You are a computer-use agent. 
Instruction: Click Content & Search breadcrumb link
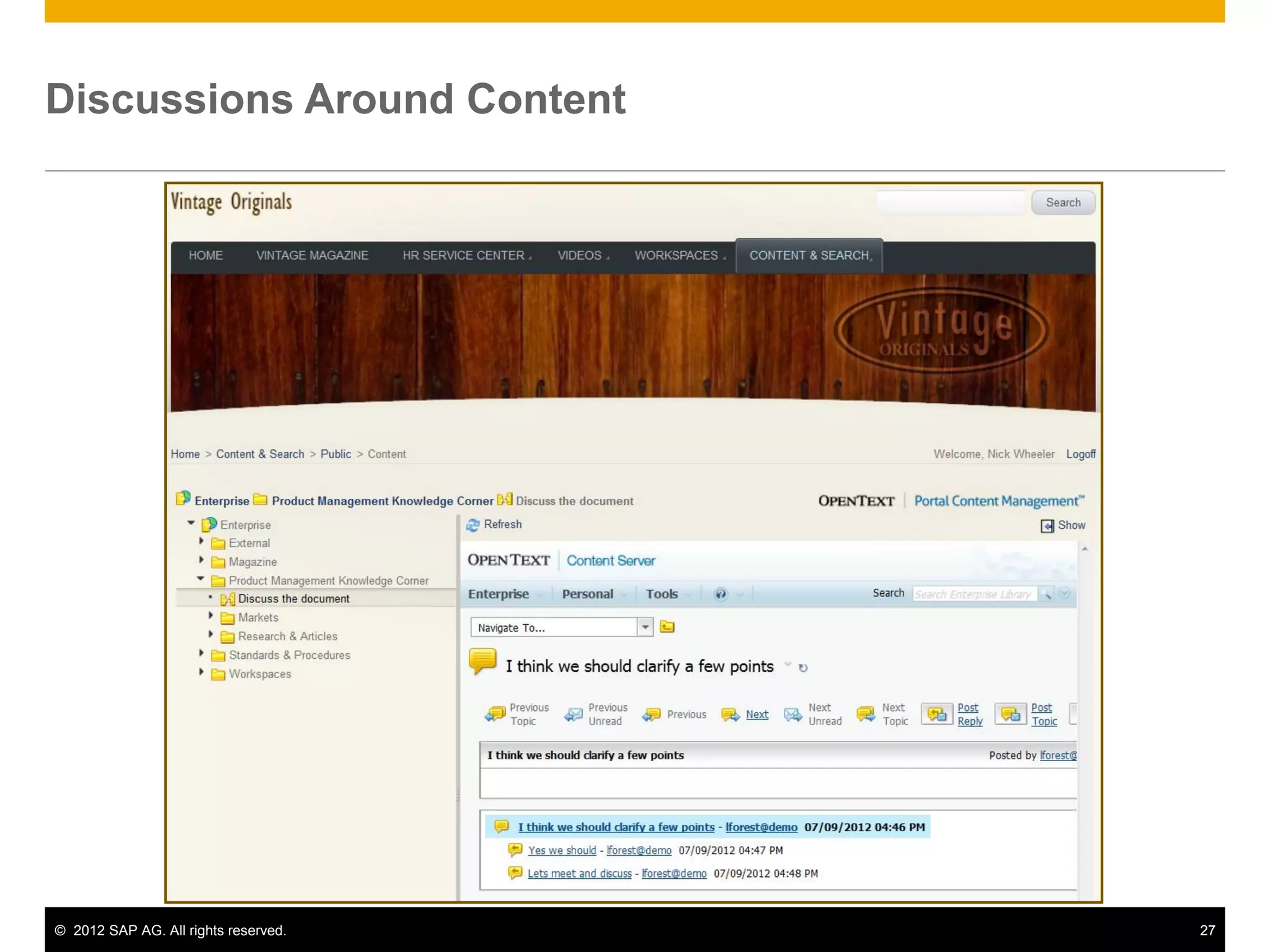coord(260,454)
